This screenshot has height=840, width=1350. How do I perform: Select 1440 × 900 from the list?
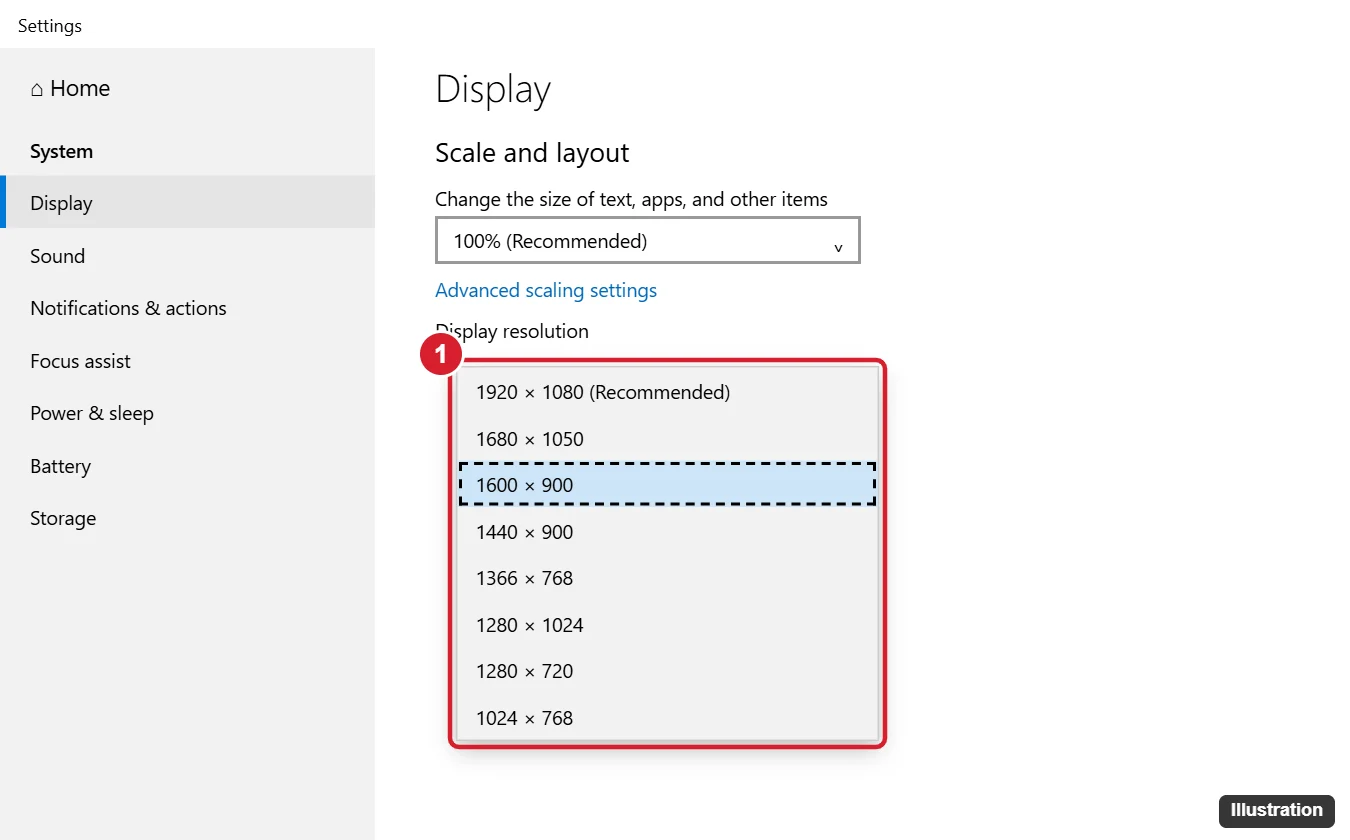pos(667,532)
